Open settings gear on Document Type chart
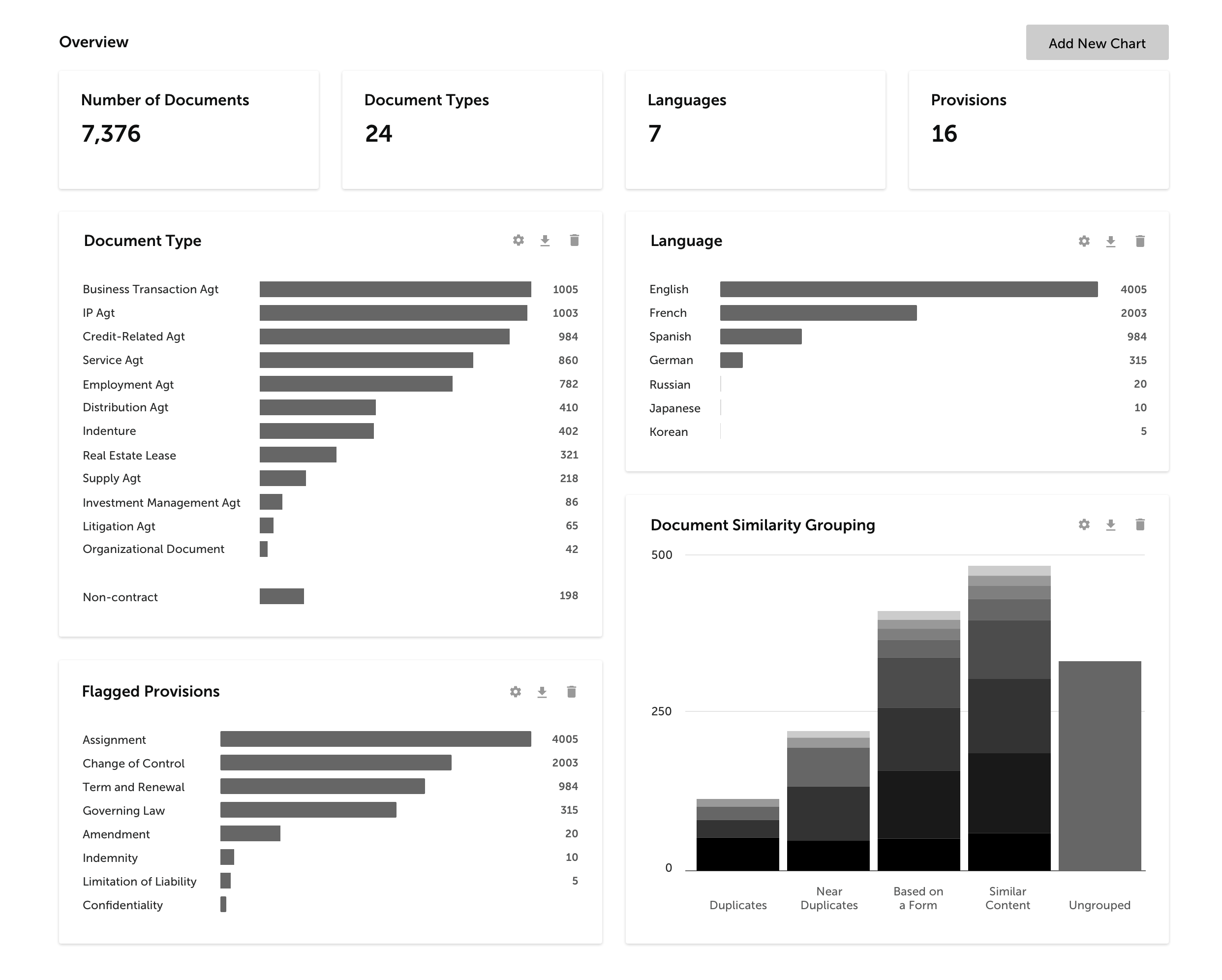 coord(518,240)
